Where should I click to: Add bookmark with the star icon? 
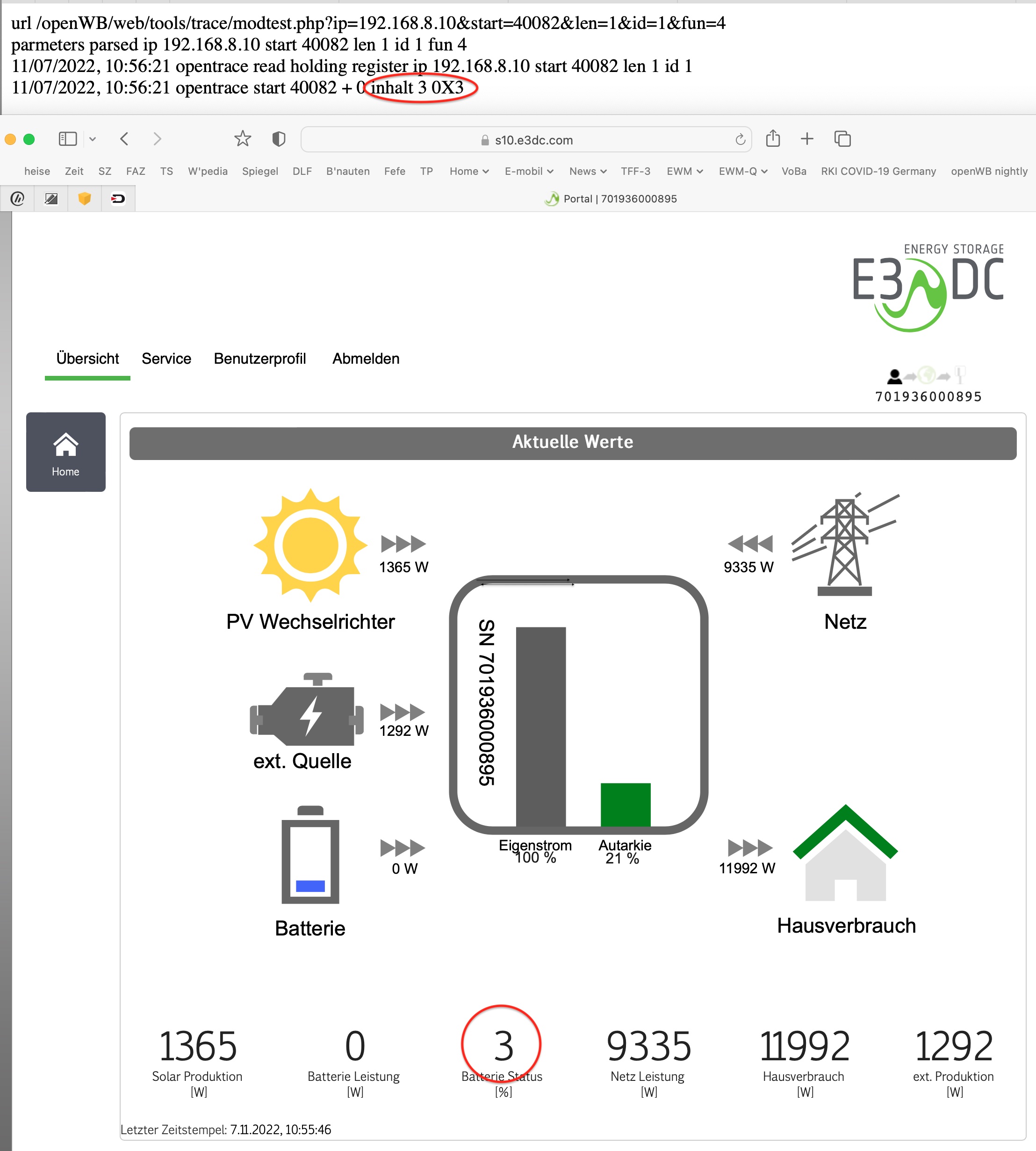pos(243,139)
